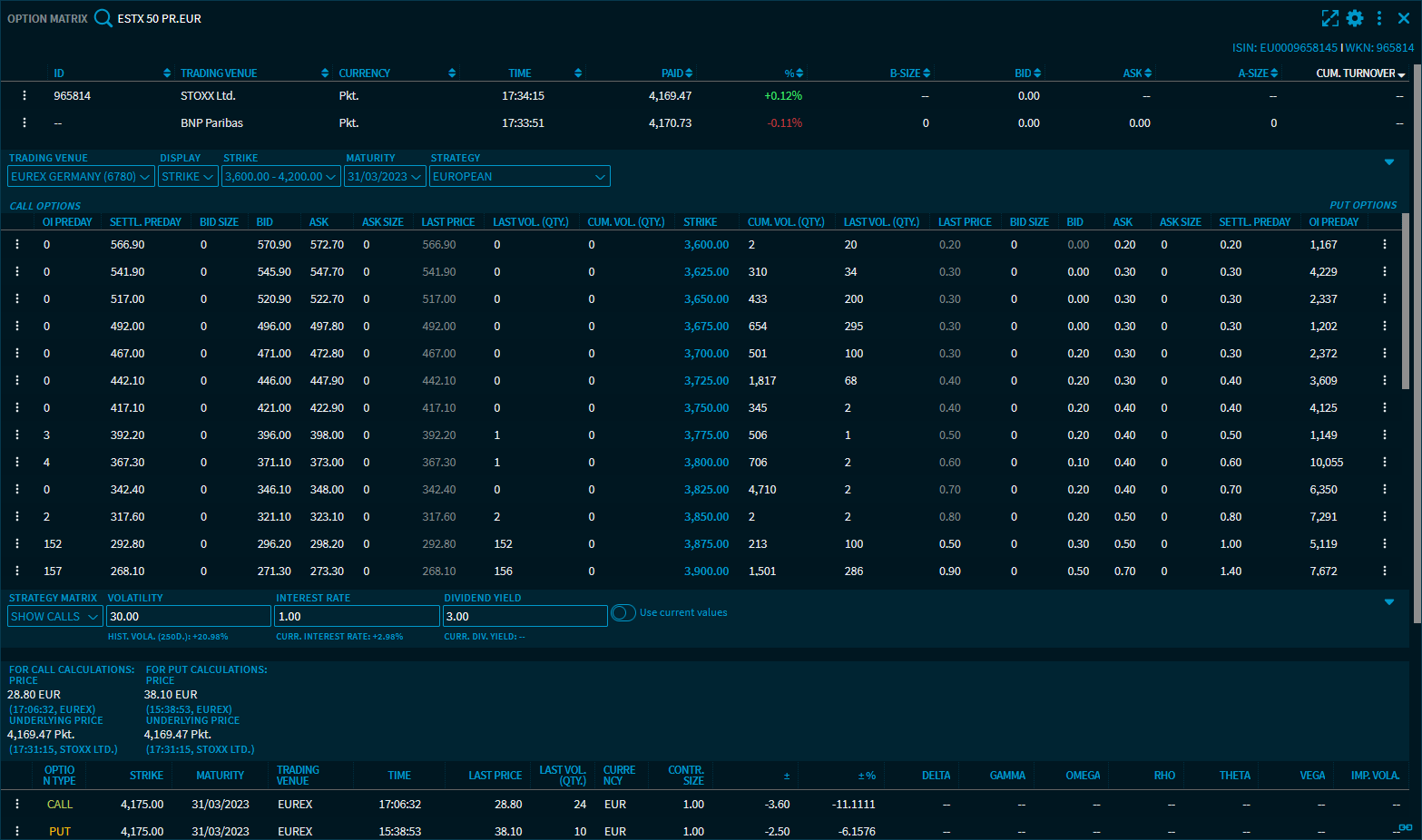Click the search magnifier icon next to Option Matrix
The image size is (1422, 840).
pyautogui.click(x=103, y=18)
